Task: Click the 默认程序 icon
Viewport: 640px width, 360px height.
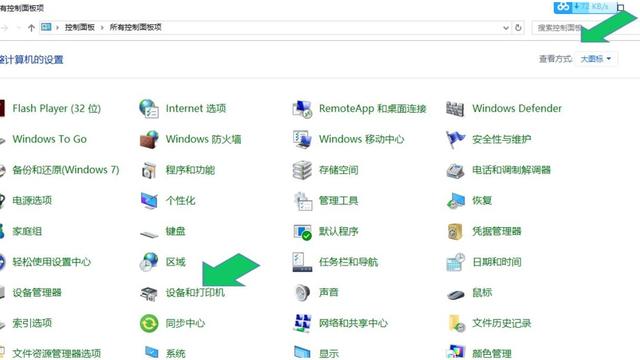Action: tap(302, 231)
